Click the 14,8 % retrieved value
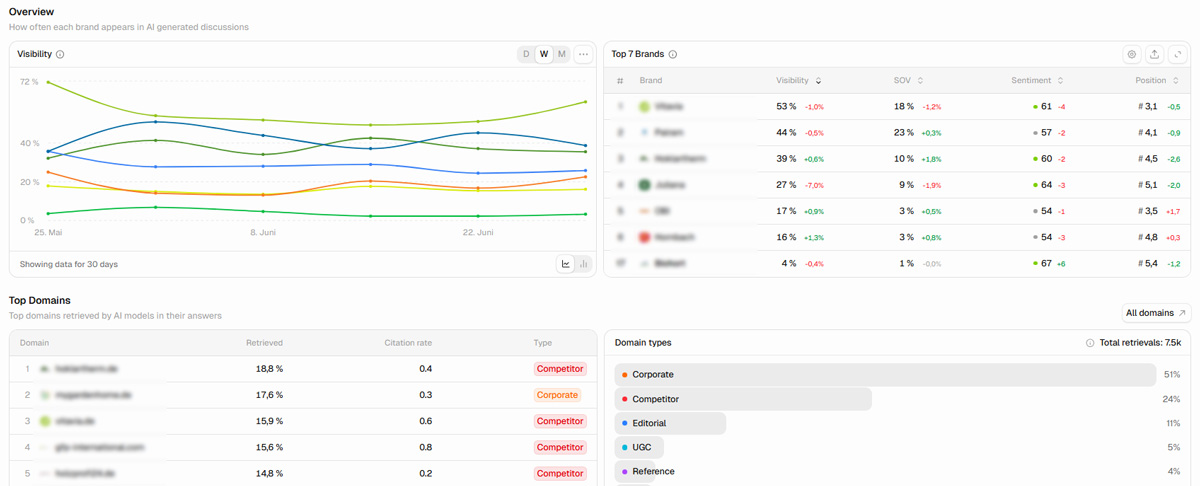The width and height of the screenshot is (1200, 486). click(x=269, y=473)
